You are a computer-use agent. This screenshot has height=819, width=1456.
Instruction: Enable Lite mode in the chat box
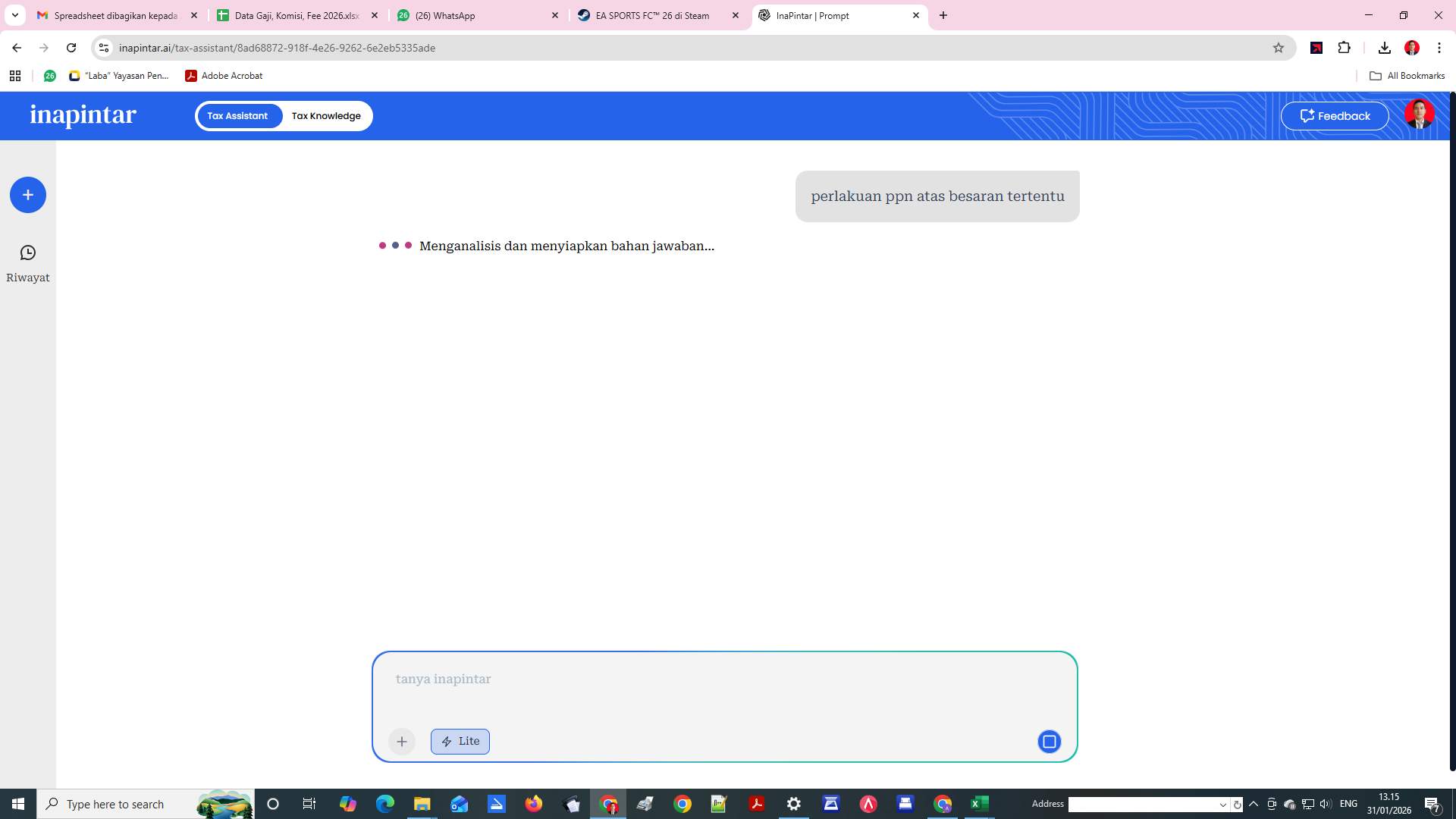[x=460, y=741]
